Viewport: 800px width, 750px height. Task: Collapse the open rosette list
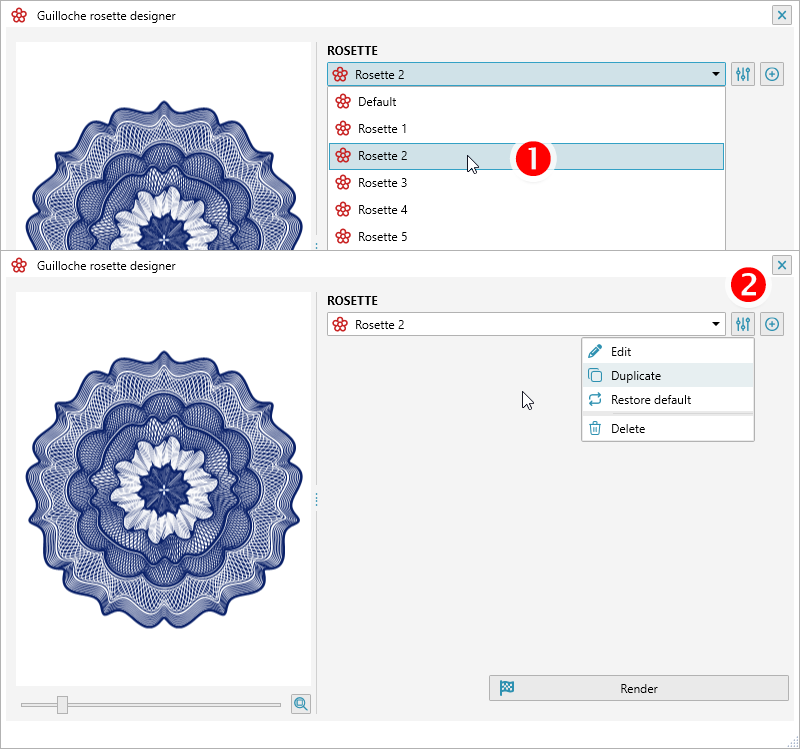tap(715, 74)
